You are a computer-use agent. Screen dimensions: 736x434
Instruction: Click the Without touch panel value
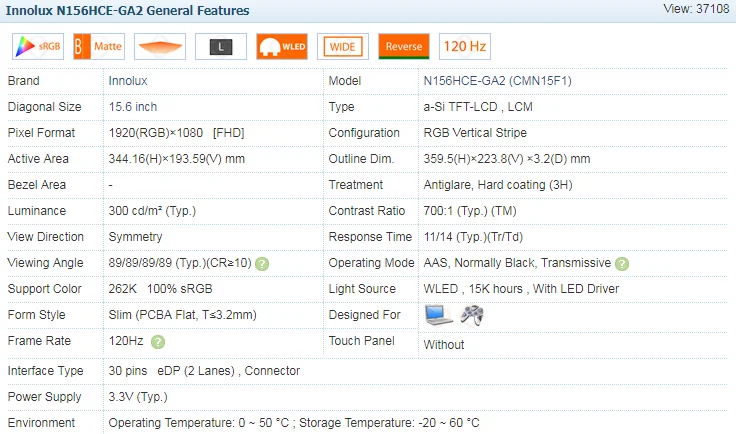444,345
